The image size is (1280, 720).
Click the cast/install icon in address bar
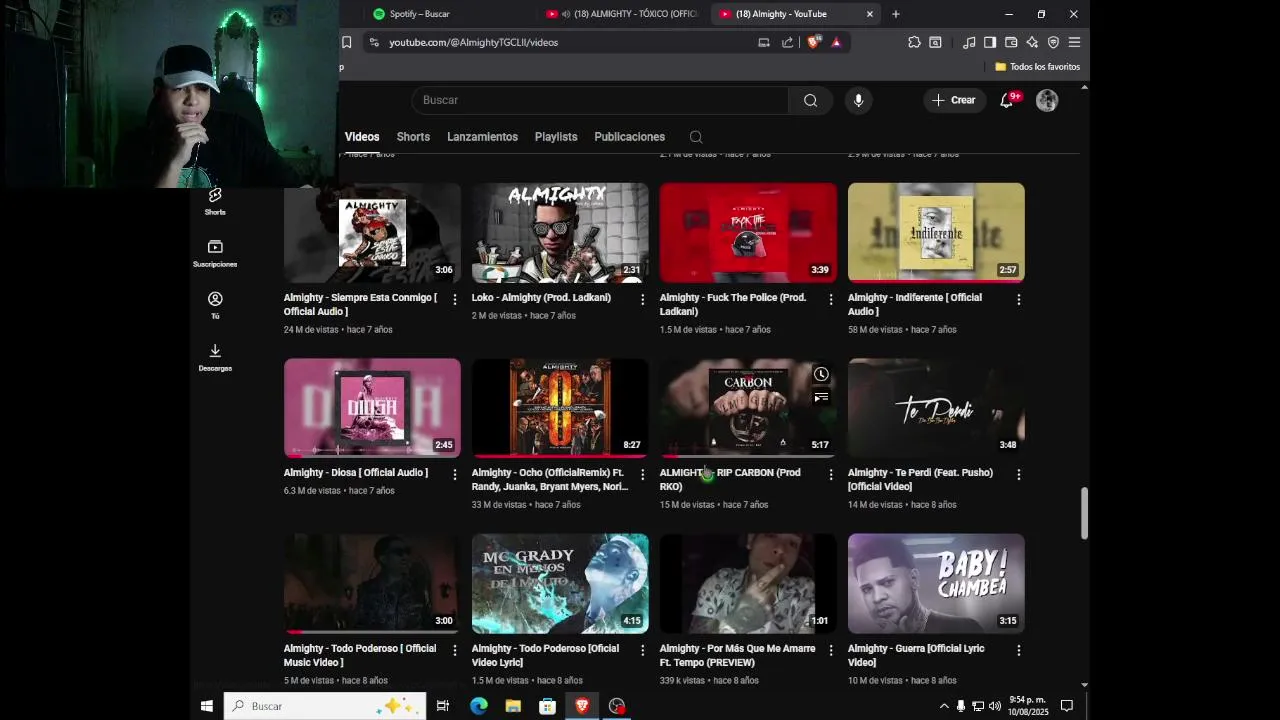(764, 42)
